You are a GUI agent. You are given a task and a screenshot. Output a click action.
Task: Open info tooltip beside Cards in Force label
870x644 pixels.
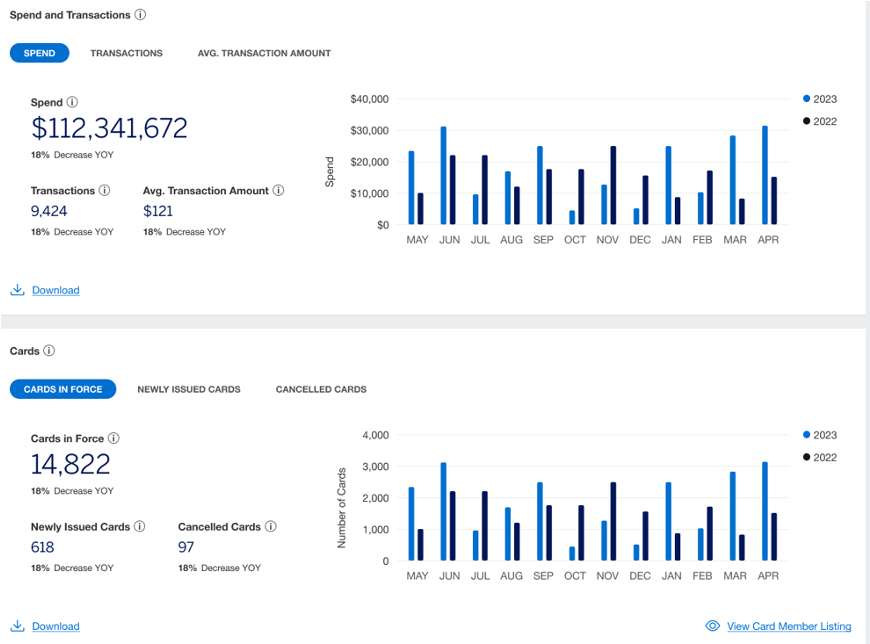point(114,438)
